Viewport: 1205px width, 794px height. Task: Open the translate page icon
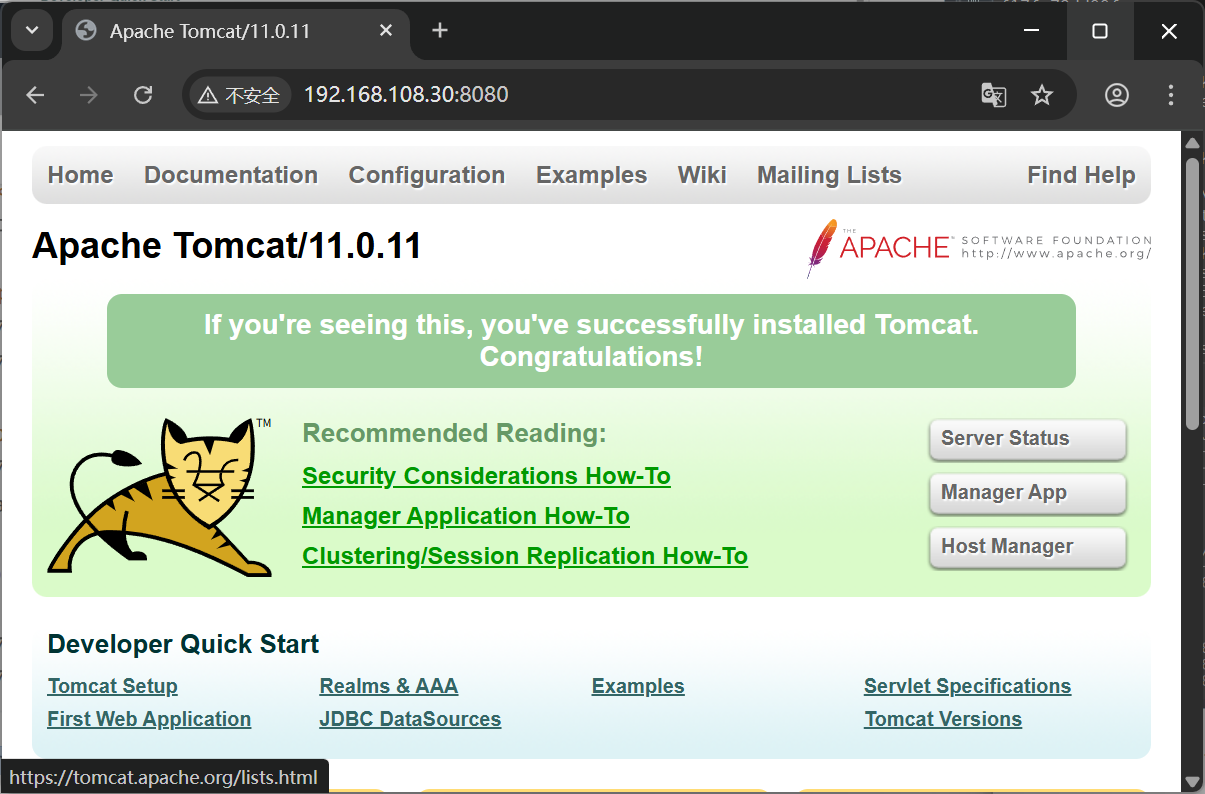coord(993,95)
